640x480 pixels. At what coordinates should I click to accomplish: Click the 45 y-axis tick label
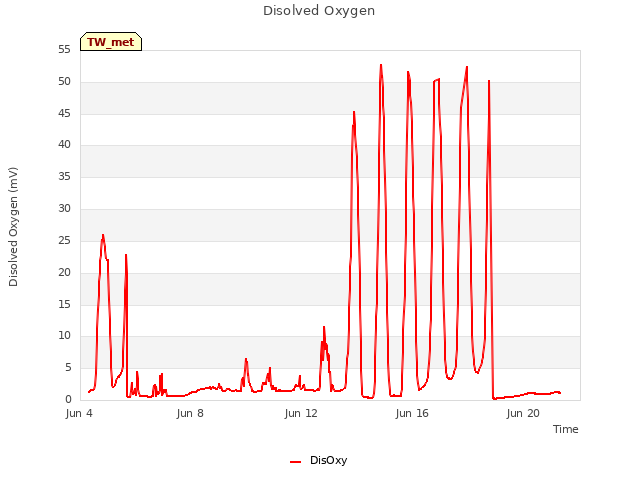point(64,113)
